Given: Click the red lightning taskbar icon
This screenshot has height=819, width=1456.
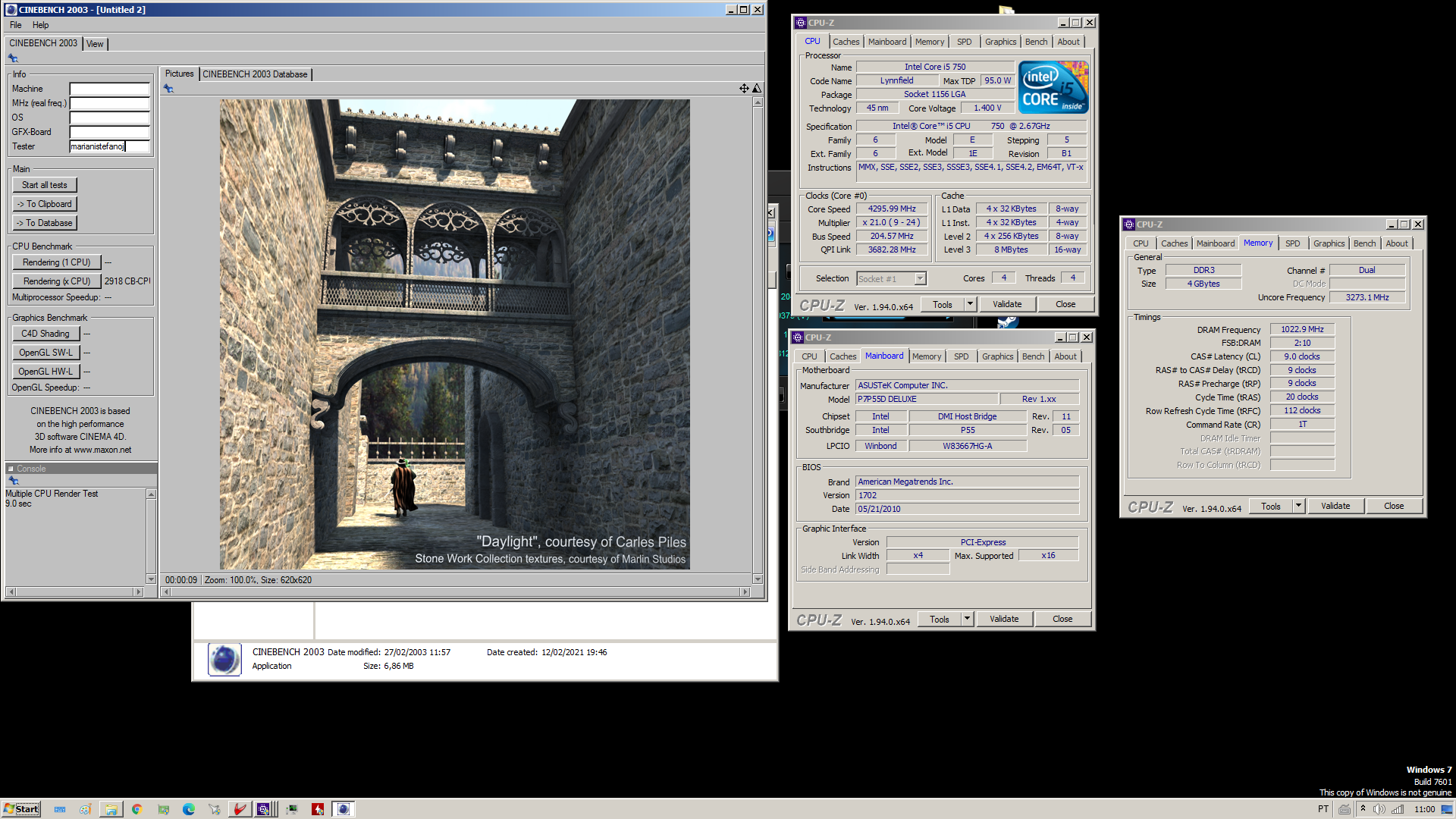Looking at the screenshot, I should coord(318,809).
